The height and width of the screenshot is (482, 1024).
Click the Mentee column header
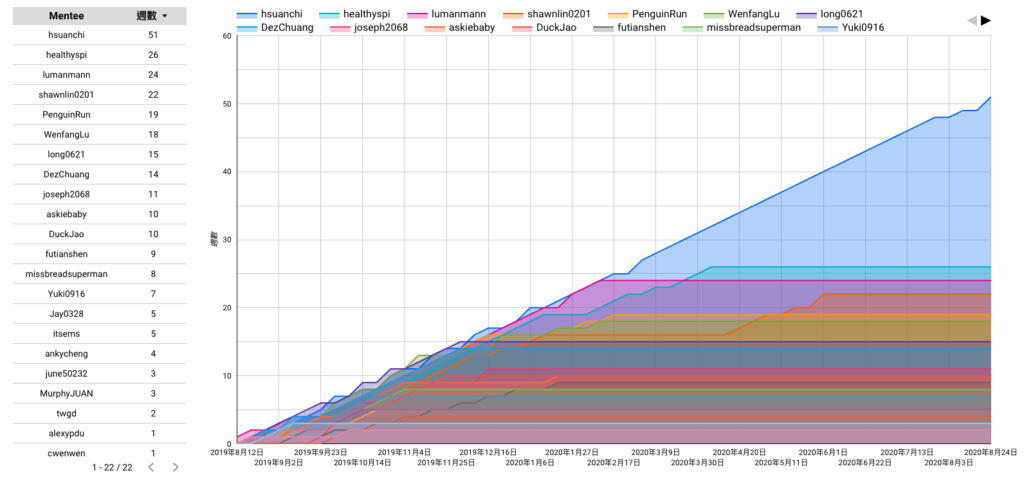pos(69,16)
